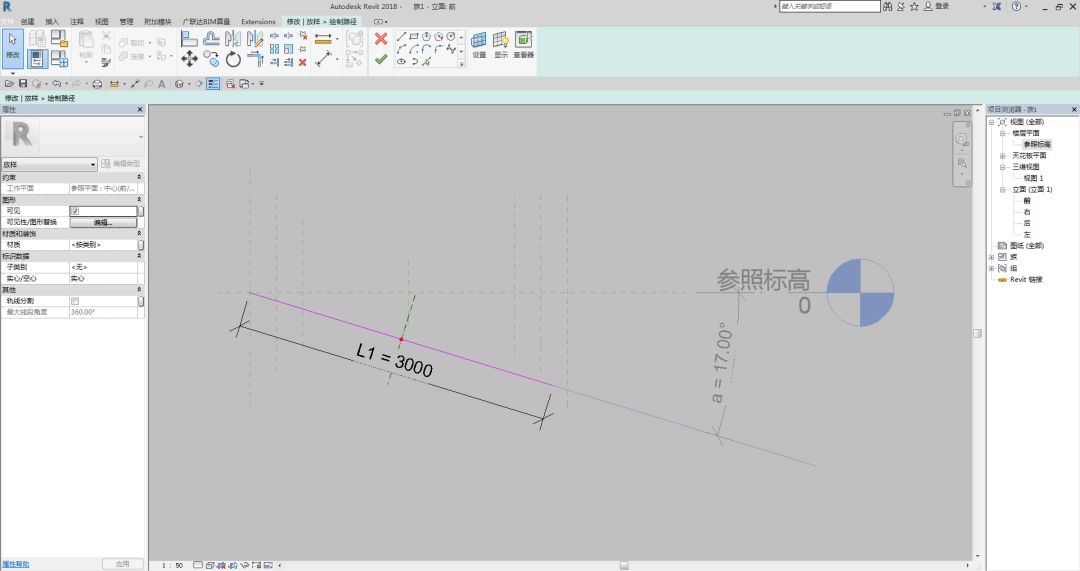Click the 1 : 50 view scale control
This screenshot has height=571, width=1080.
172,565
